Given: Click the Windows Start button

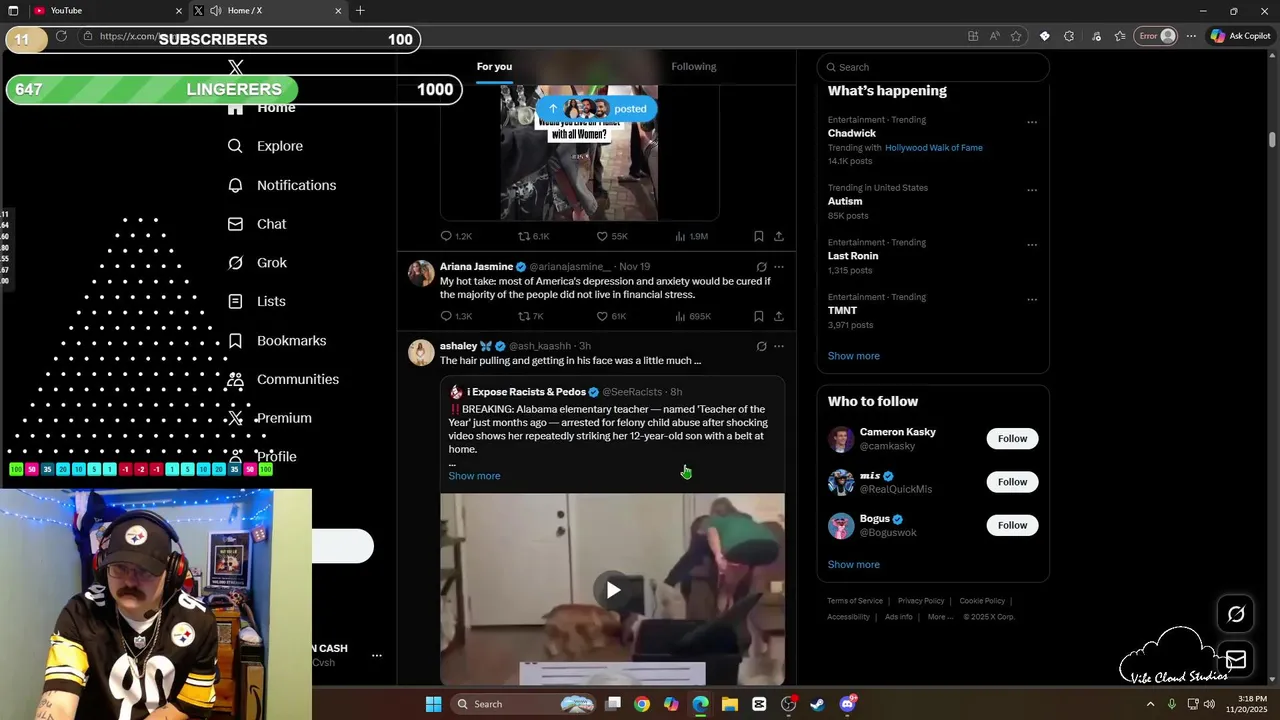Looking at the screenshot, I should pos(433,704).
